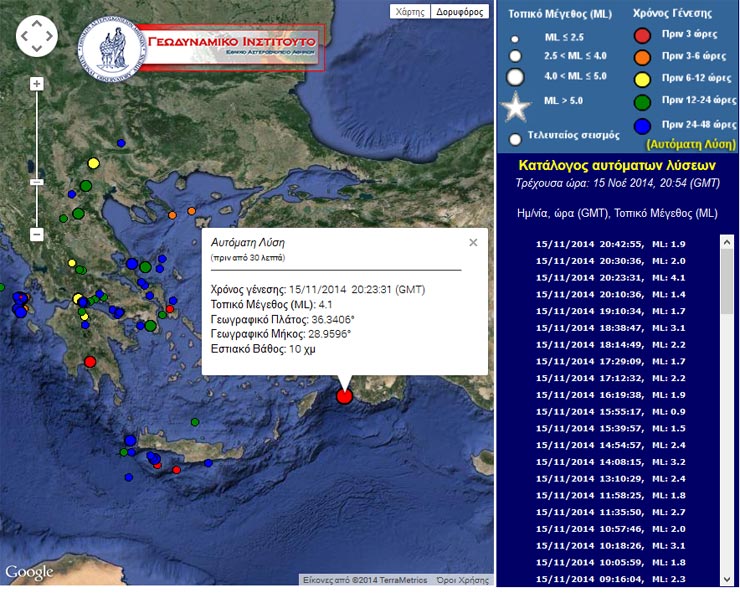This screenshot has height=593, width=740.
Task: Open catalog entry 10:57:46 ML 2.0
Action: coord(611,529)
